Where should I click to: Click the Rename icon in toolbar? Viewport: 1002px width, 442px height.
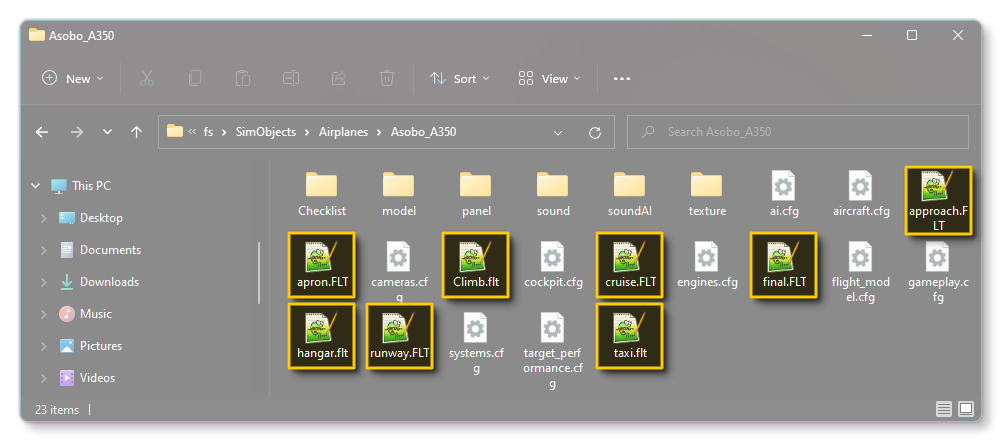pyautogui.click(x=291, y=79)
